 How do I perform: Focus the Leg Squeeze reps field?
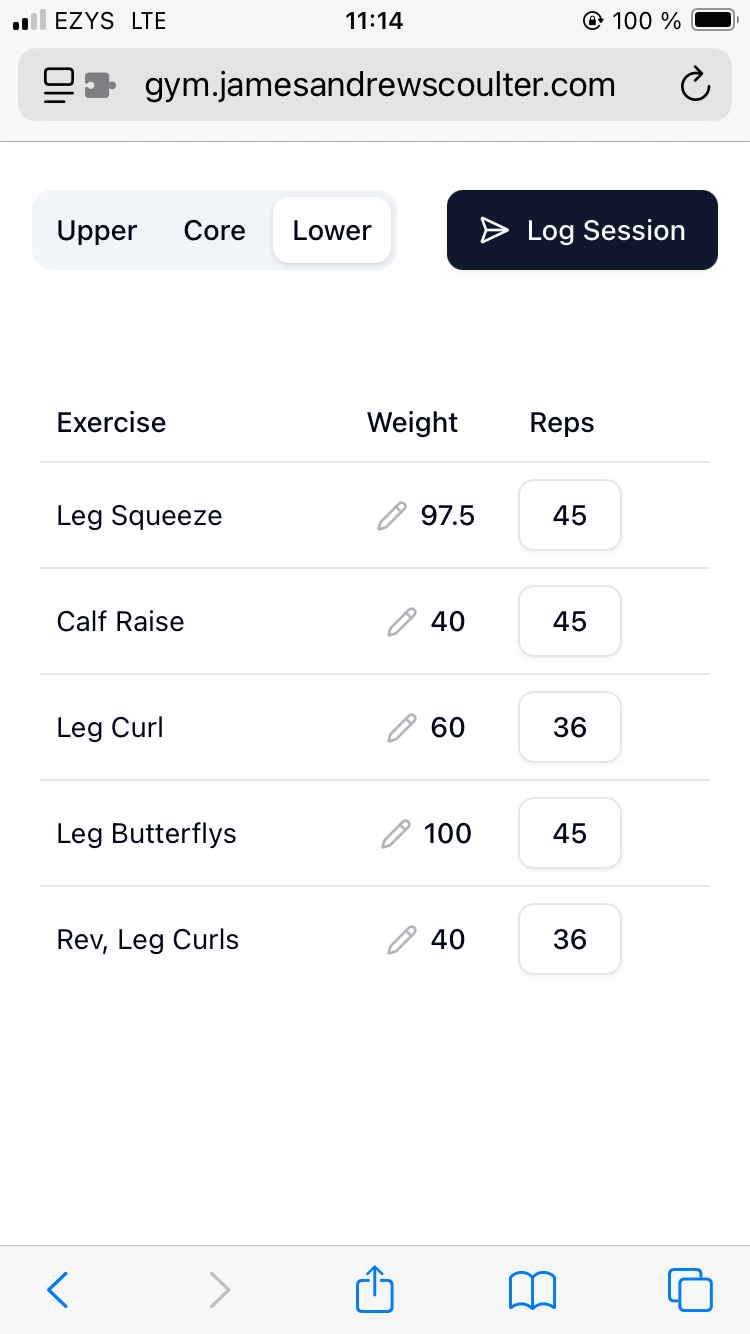(570, 515)
